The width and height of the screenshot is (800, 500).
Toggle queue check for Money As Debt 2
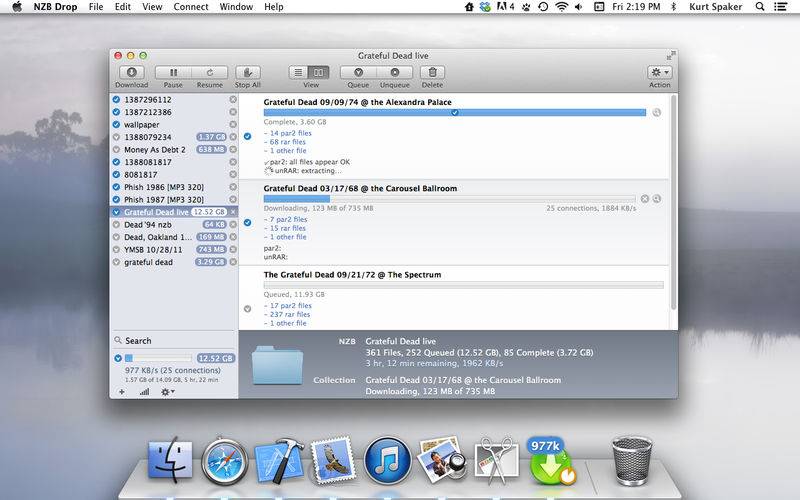tap(117, 149)
